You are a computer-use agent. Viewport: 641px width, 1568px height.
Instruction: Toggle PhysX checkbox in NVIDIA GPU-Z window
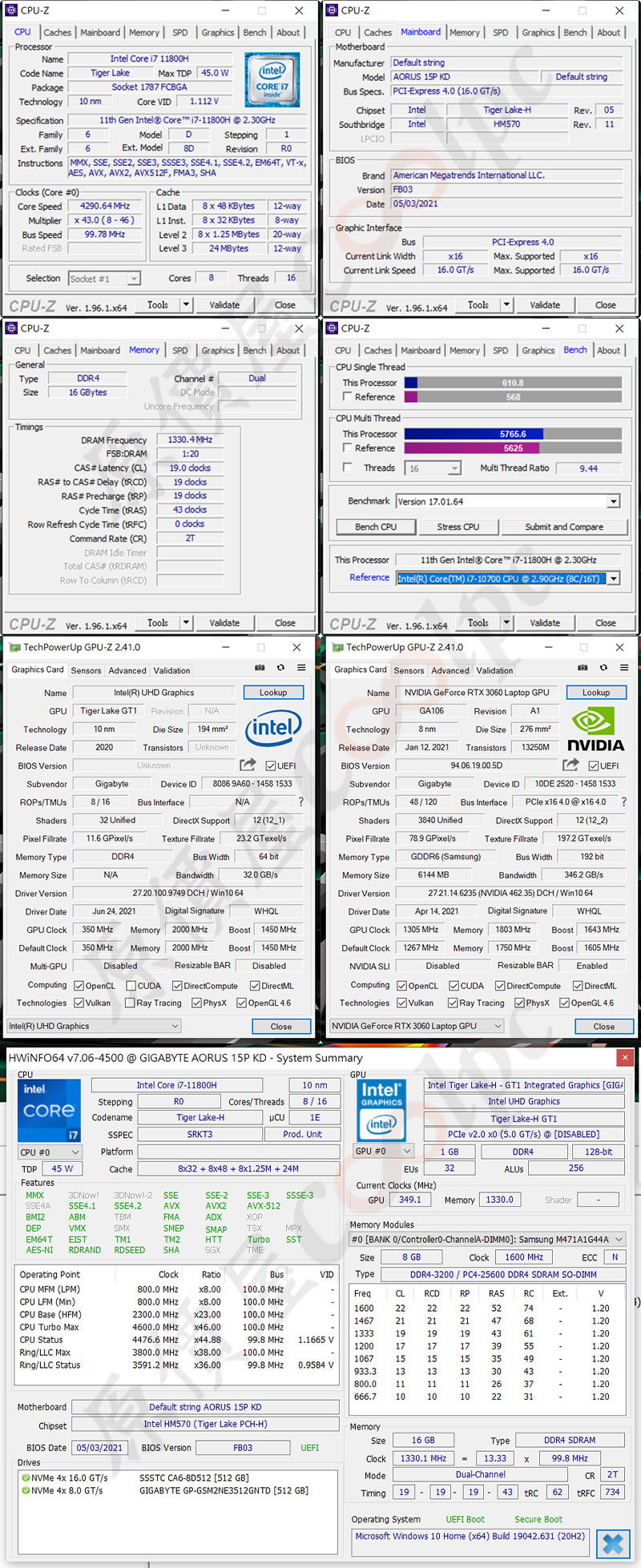(519, 1003)
